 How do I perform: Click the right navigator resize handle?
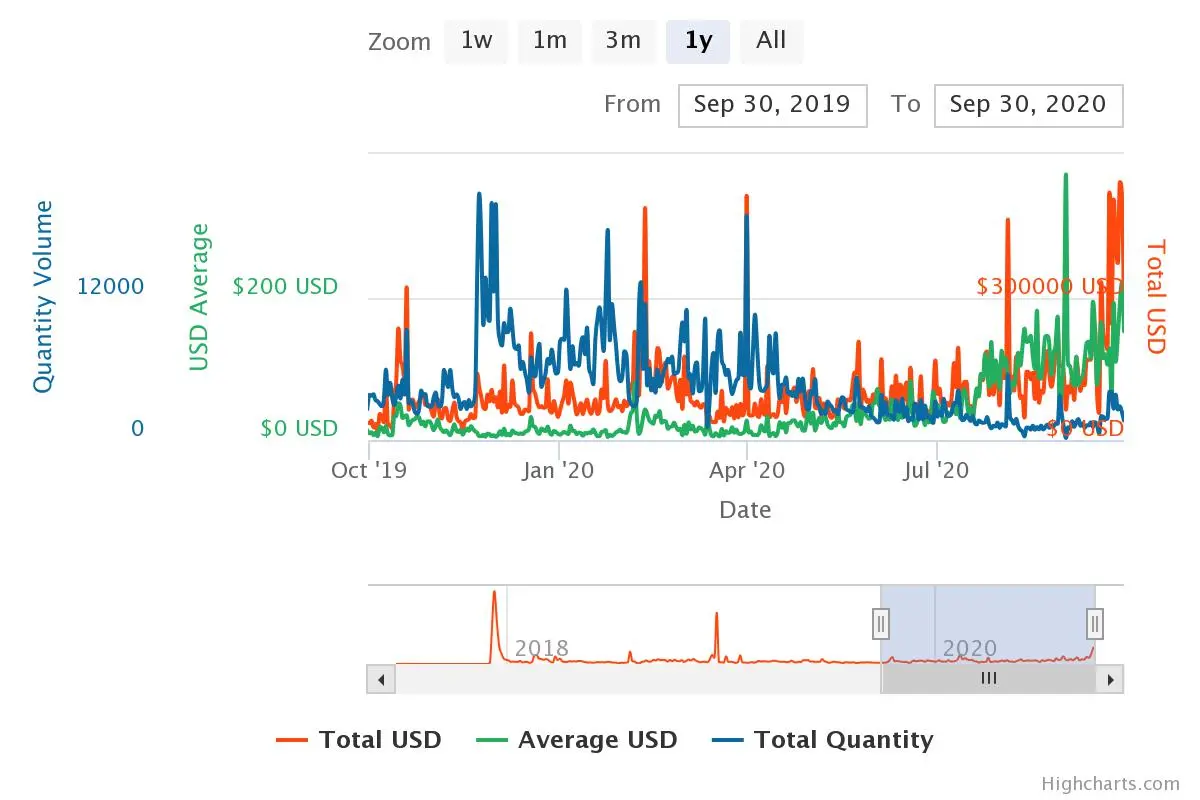coord(1094,623)
